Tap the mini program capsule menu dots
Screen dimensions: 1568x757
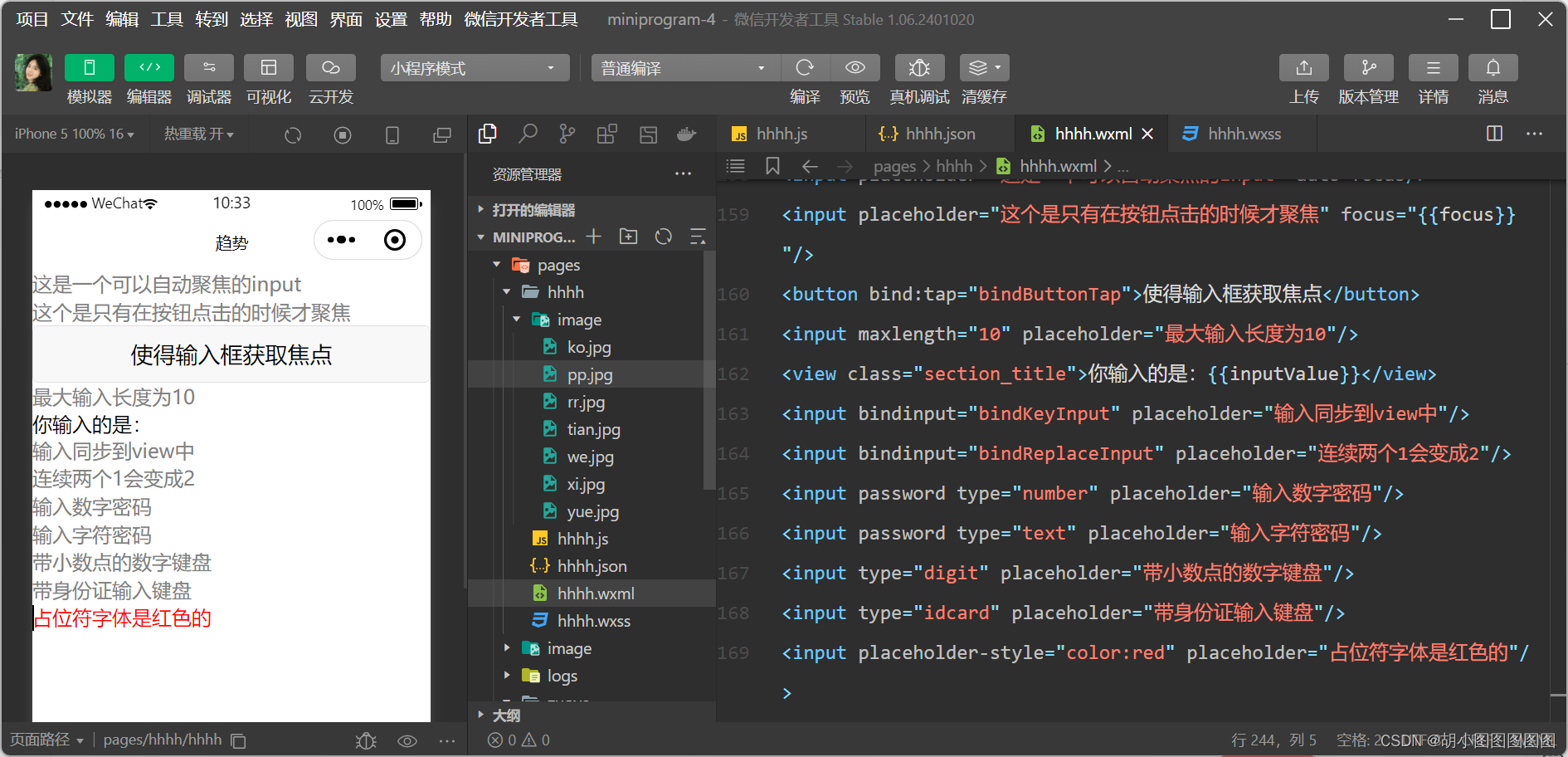click(x=341, y=241)
